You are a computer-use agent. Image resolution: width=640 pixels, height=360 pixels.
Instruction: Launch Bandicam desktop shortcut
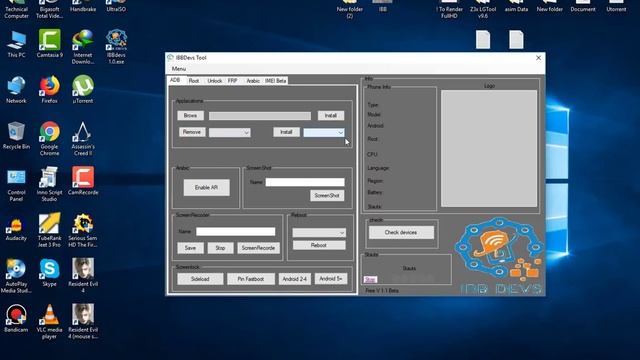[x=16, y=318]
